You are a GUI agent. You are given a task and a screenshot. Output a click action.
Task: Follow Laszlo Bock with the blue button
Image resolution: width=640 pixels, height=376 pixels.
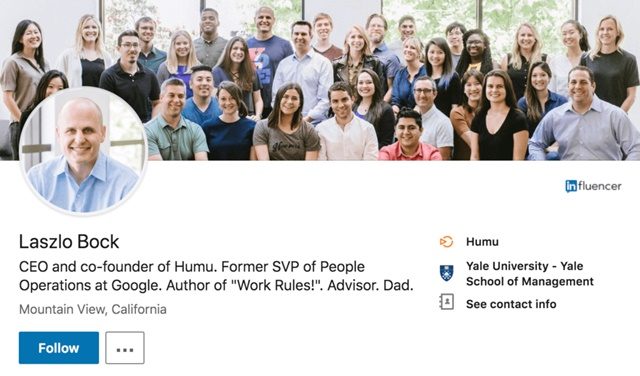[59, 348]
